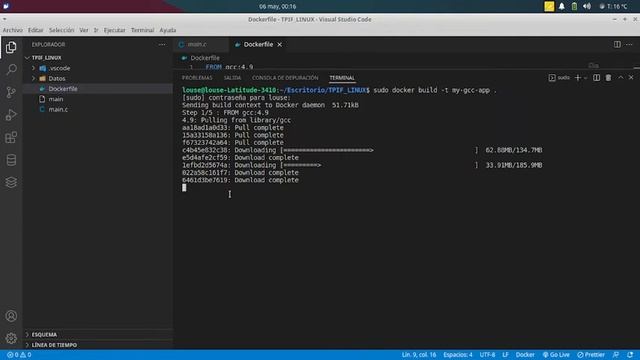Open the launch profile dropdown arrow
This screenshot has height=360, width=640.
pyautogui.click(x=585, y=78)
